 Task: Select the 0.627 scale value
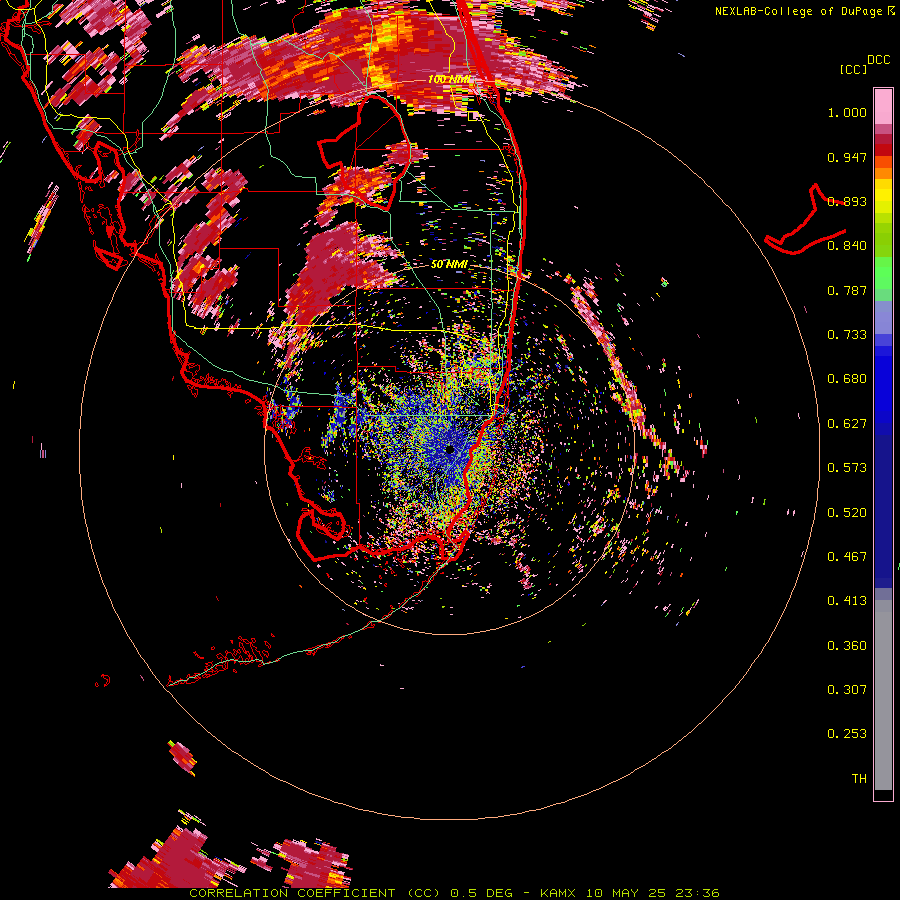[x=847, y=424]
